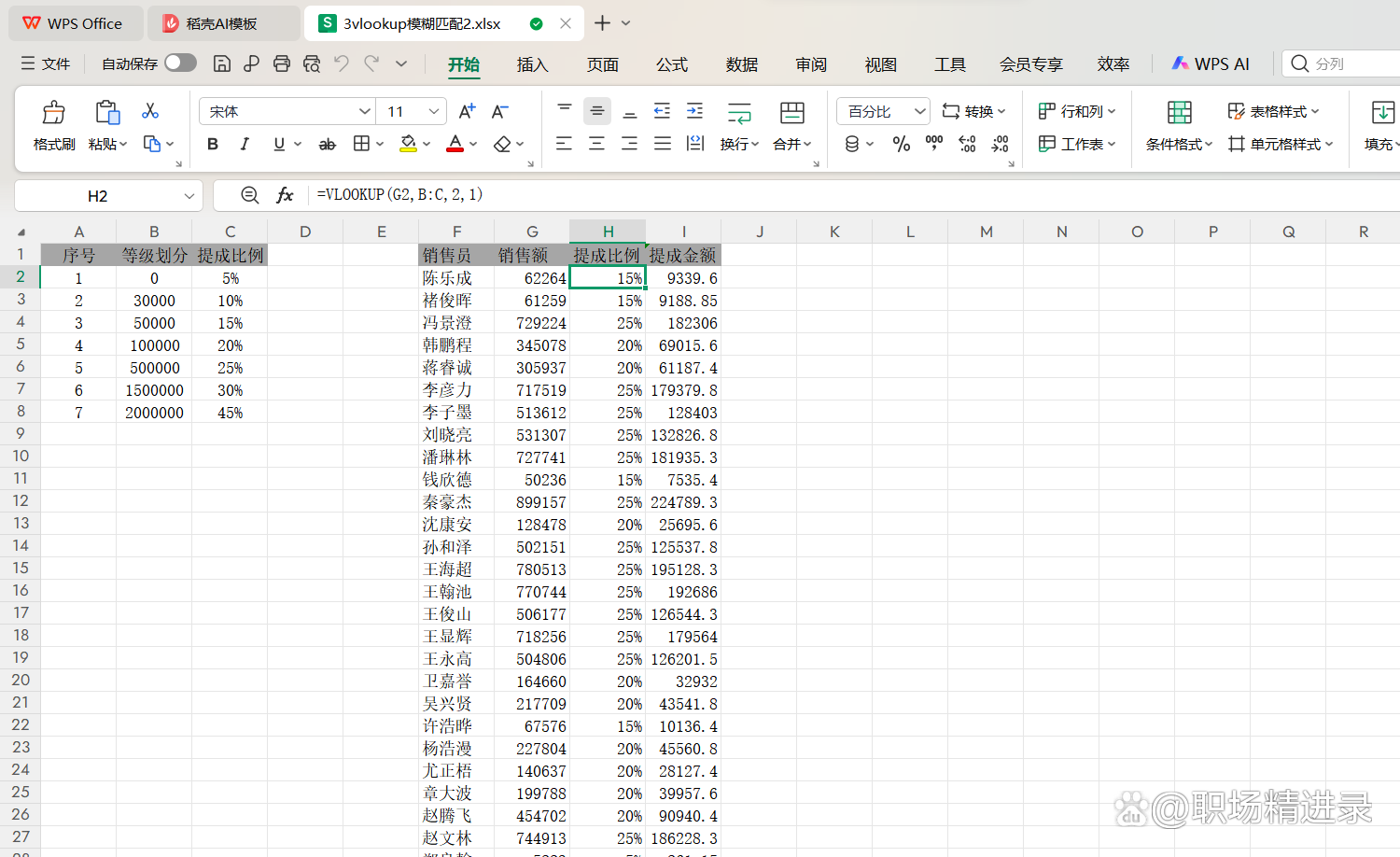This screenshot has height=857, width=1400.
Task: Click the insert function fx icon
Action: [x=285, y=195]
